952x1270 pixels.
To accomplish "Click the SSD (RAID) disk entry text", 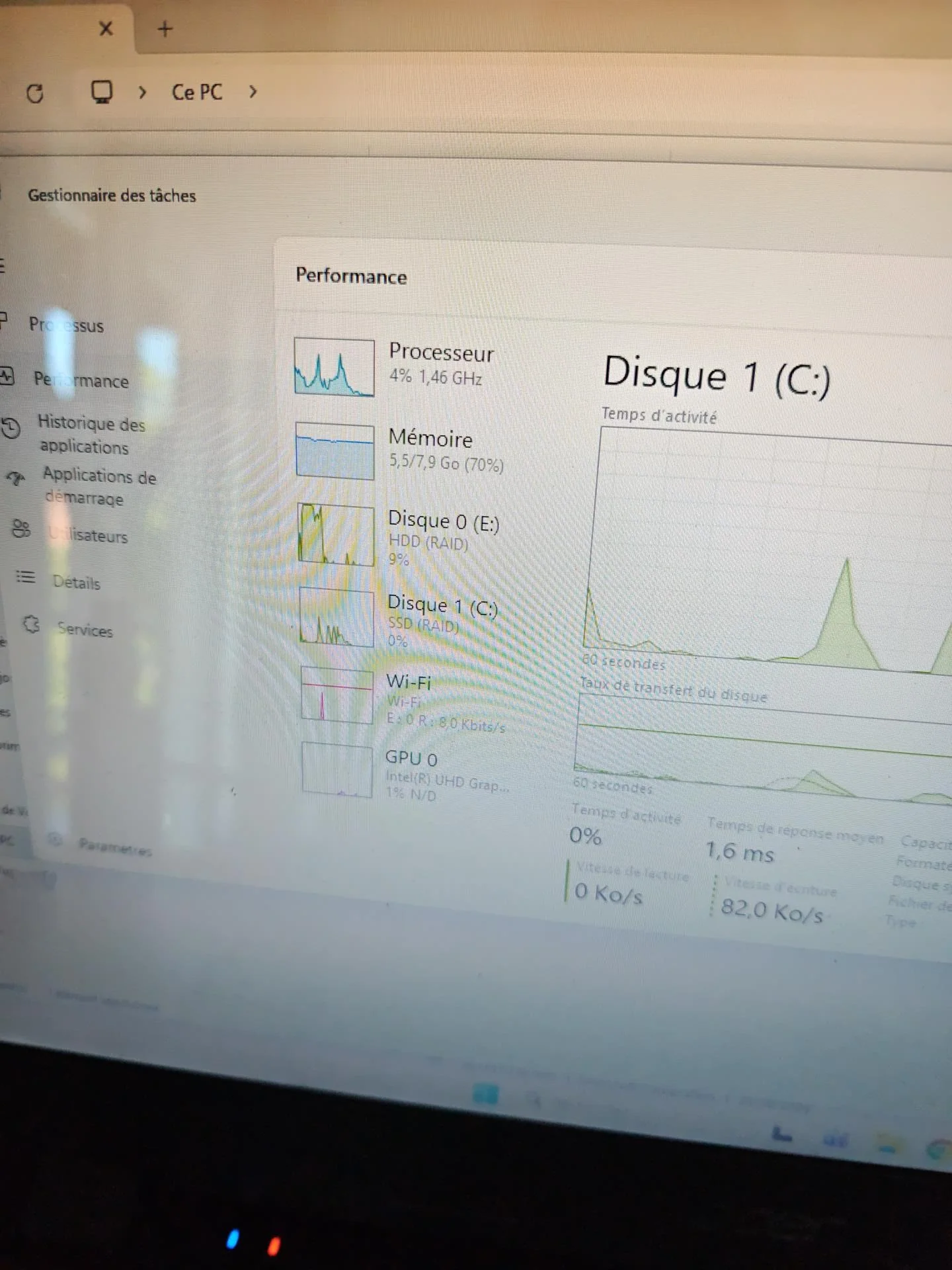I will tap(423, 624).
